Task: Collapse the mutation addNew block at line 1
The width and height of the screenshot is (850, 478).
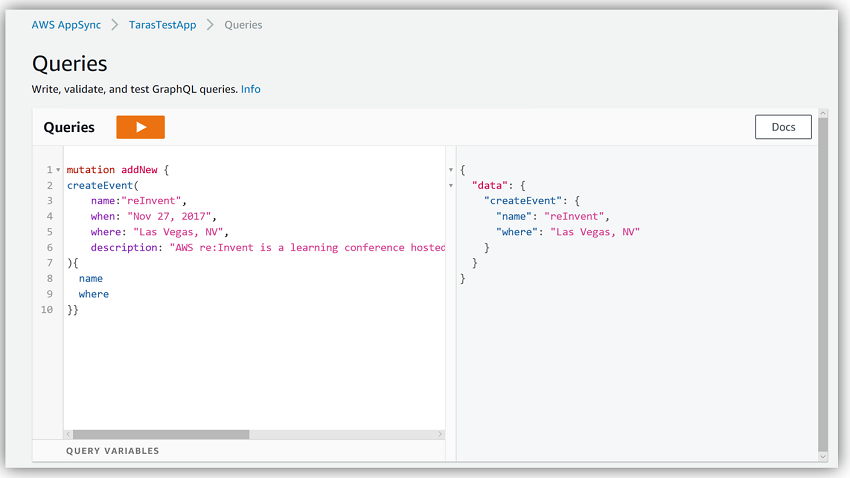Action: [x=58, y=171]
